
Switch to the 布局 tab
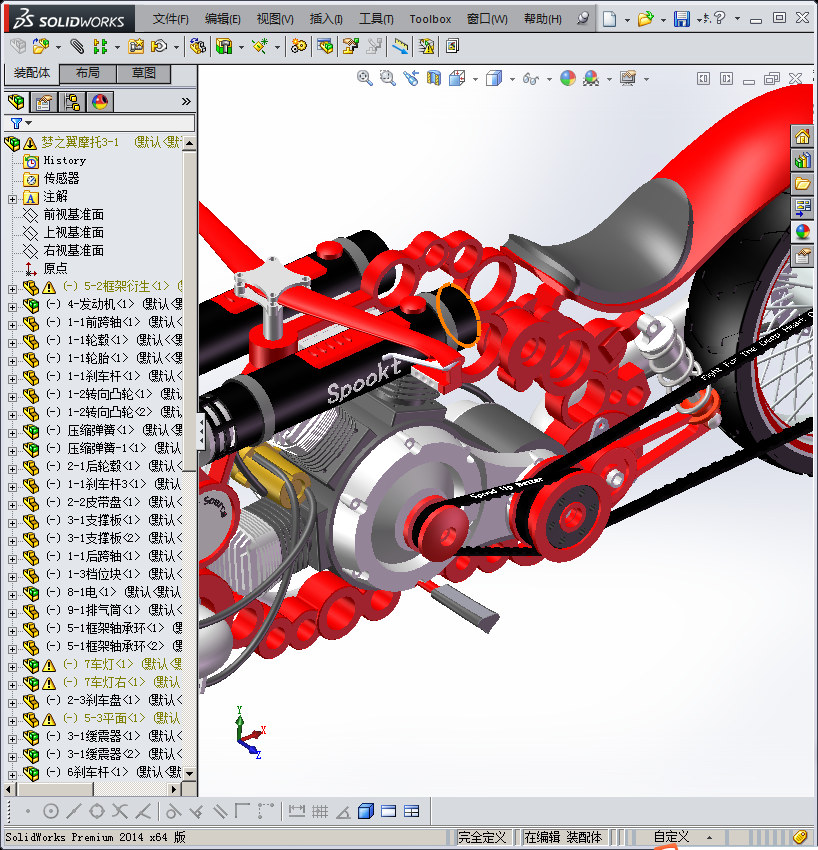(88, 73)
